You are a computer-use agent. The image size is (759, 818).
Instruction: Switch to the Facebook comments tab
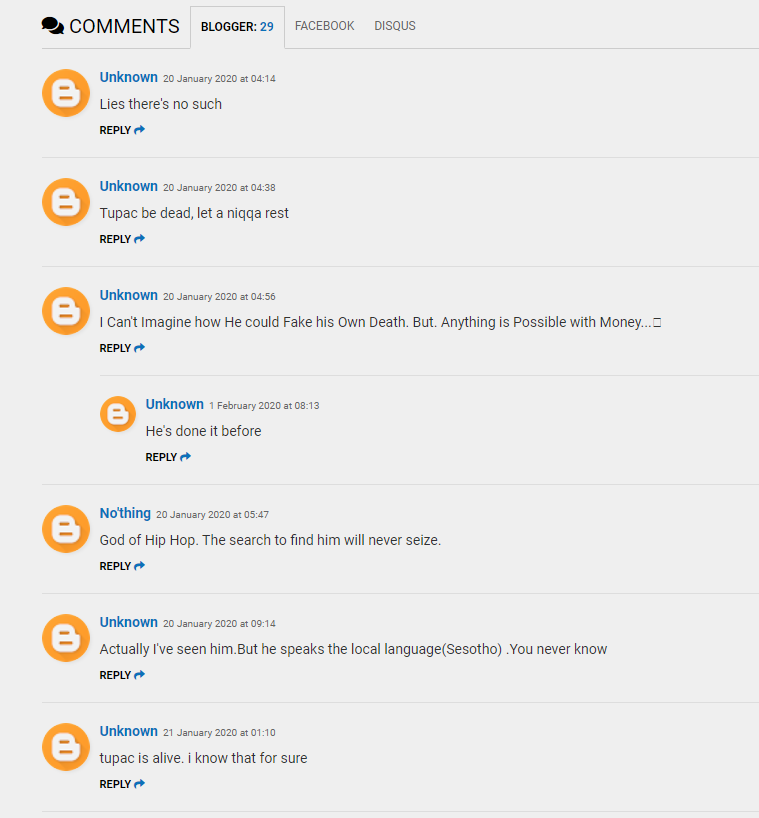coord(324,26)
